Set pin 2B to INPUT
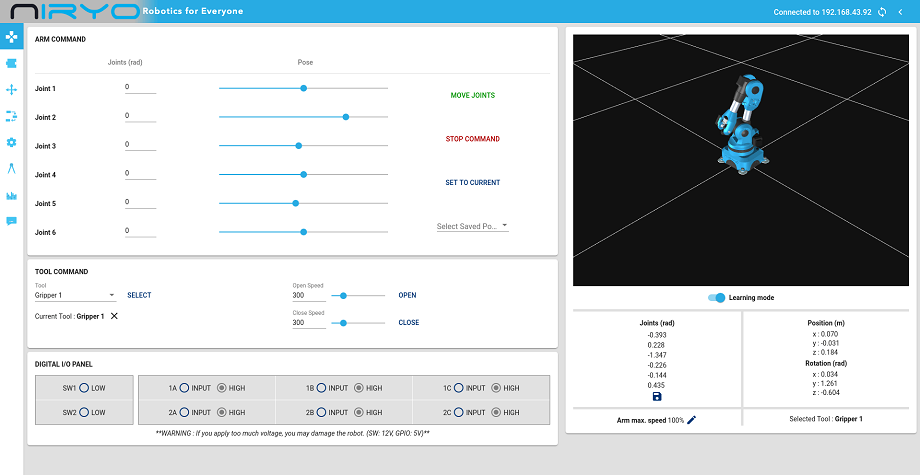The height and width of the screenshot is (475, 920). (321, 412)
